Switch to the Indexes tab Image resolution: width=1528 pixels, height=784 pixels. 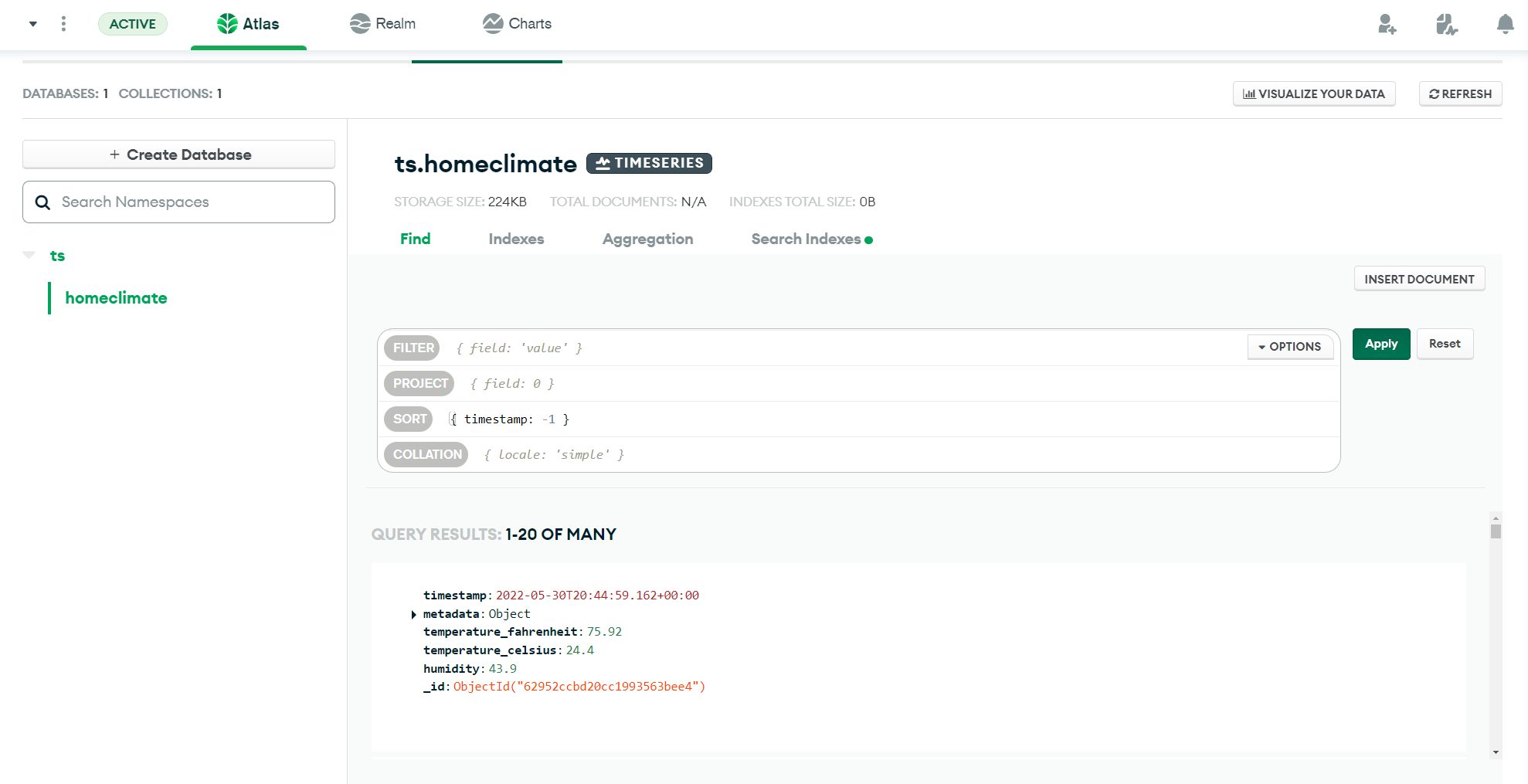[x=515, y=239]
